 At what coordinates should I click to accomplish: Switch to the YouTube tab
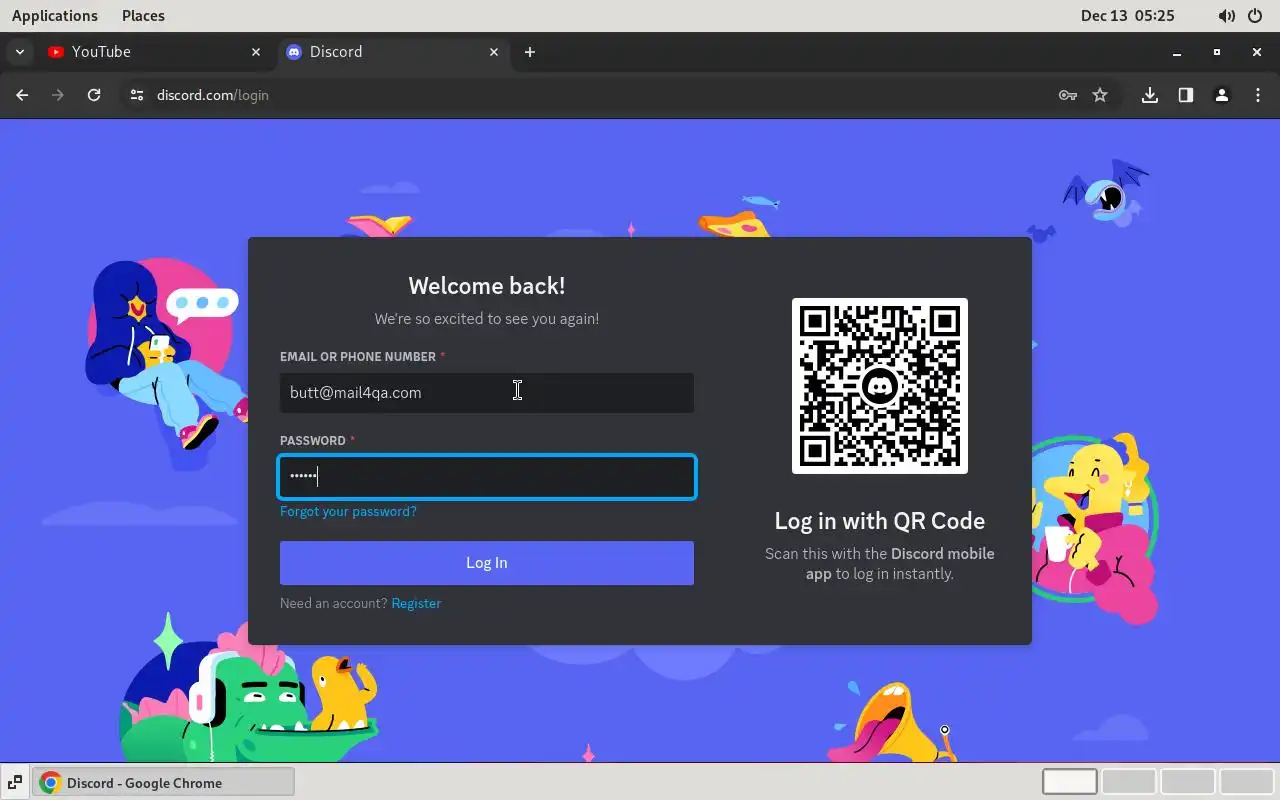155,52
